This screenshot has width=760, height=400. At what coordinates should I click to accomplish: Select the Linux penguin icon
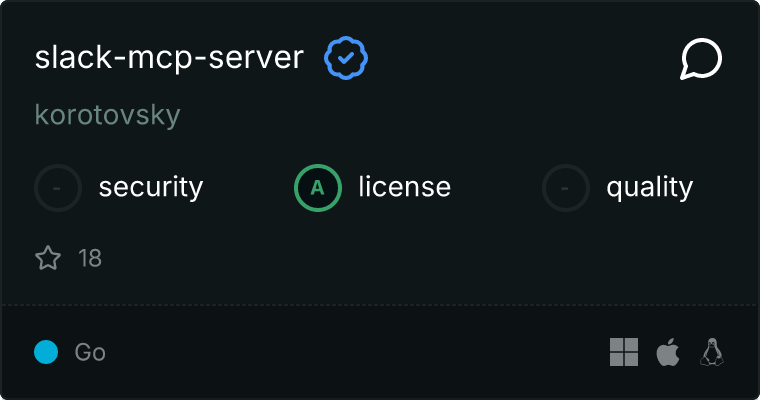coord(712,352)
